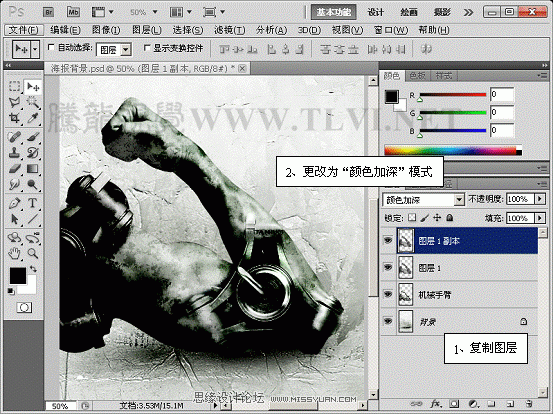Hide the 图层 1 layer
Image resolution: width=553 pixels, height=414 pixels.
point(388,267)
